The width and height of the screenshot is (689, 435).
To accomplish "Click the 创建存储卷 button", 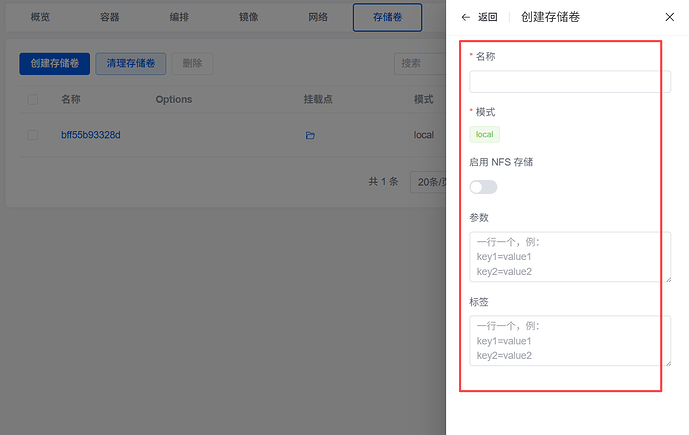I will point(55,64).
